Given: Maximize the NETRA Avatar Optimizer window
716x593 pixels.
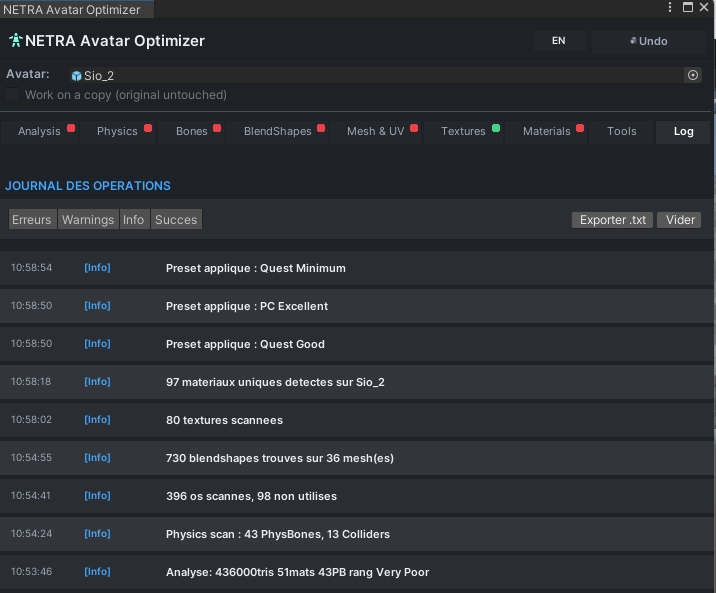Looking at the screenshot, I should click(687, 7).
